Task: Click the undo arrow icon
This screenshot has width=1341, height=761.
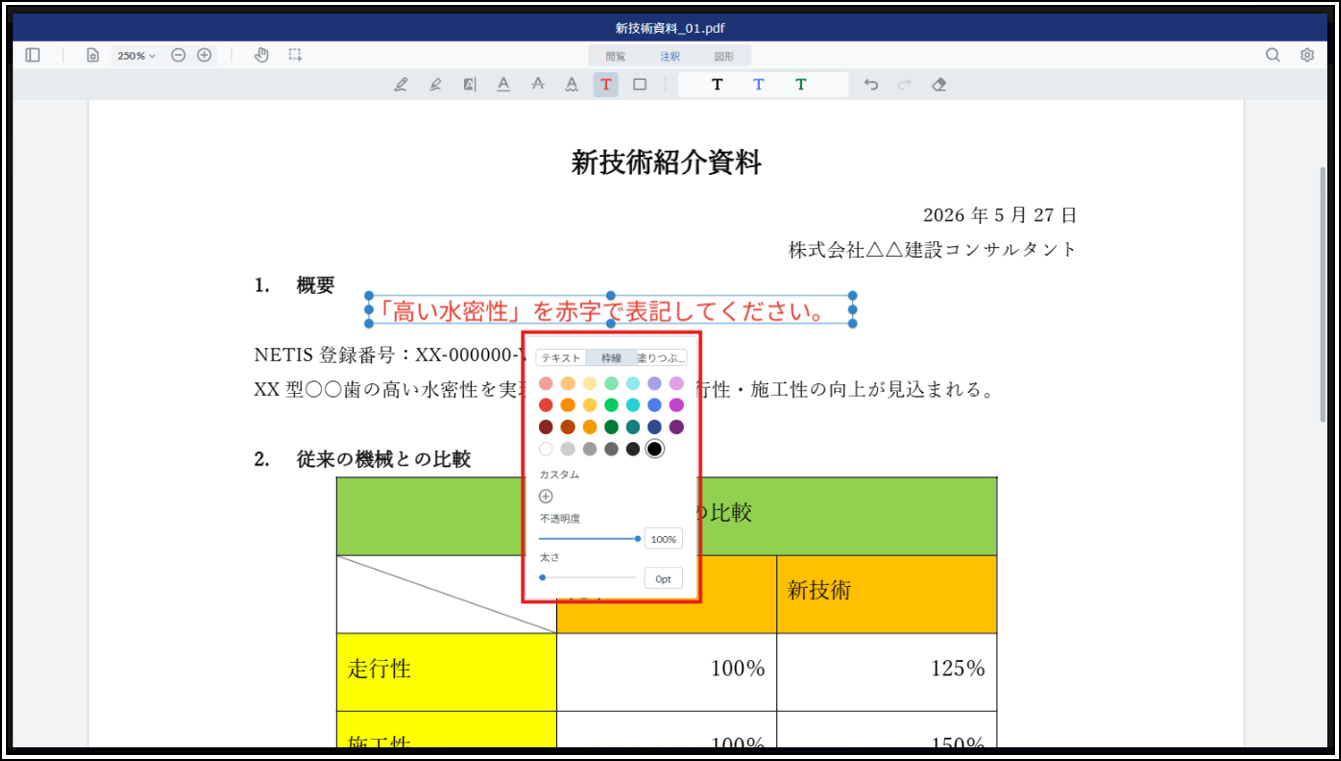Action: click(x=871, y=85)
